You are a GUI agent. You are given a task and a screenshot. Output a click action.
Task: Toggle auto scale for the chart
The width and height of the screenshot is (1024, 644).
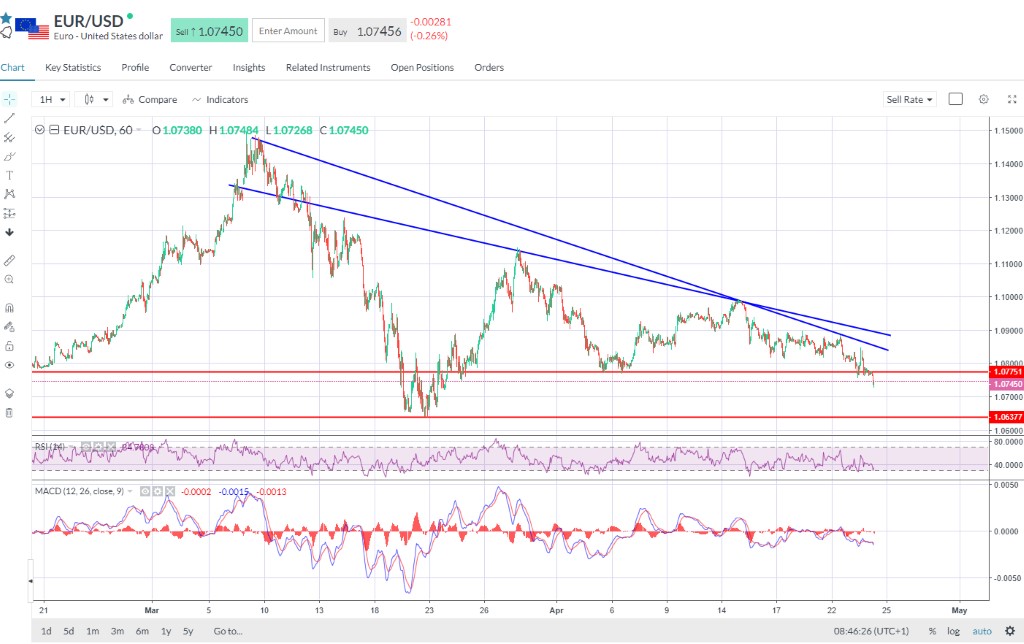pos(981,631)
